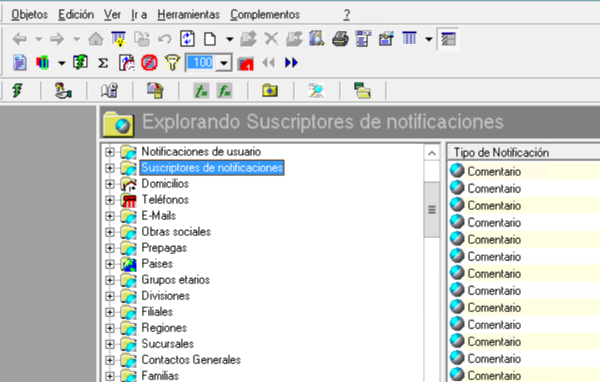
Task: Select the Obras sociales folder
Action: pos(176,232)
